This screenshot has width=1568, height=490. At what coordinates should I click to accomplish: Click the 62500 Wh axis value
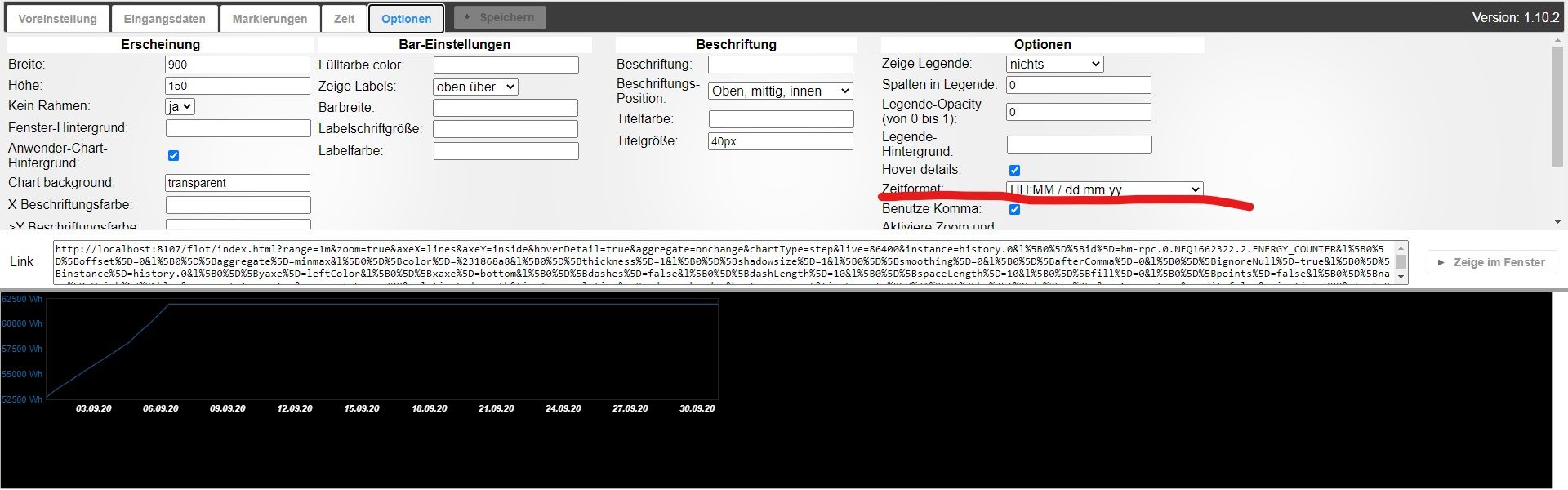(x=22, y=300)
